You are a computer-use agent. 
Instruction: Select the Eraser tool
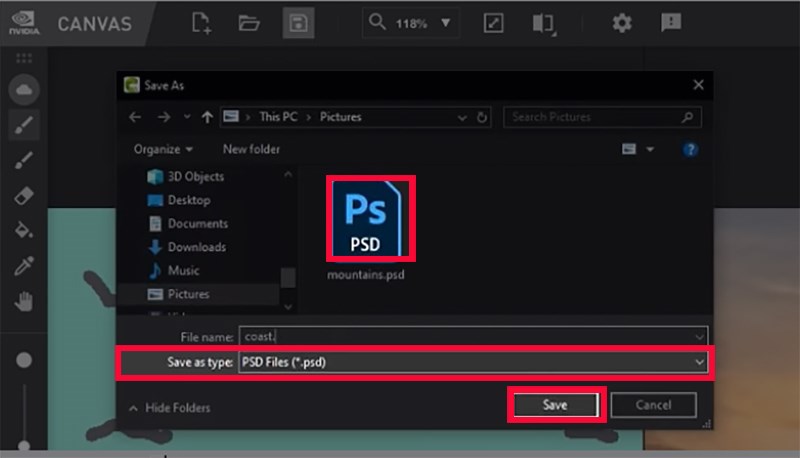[x=24, y=195]
